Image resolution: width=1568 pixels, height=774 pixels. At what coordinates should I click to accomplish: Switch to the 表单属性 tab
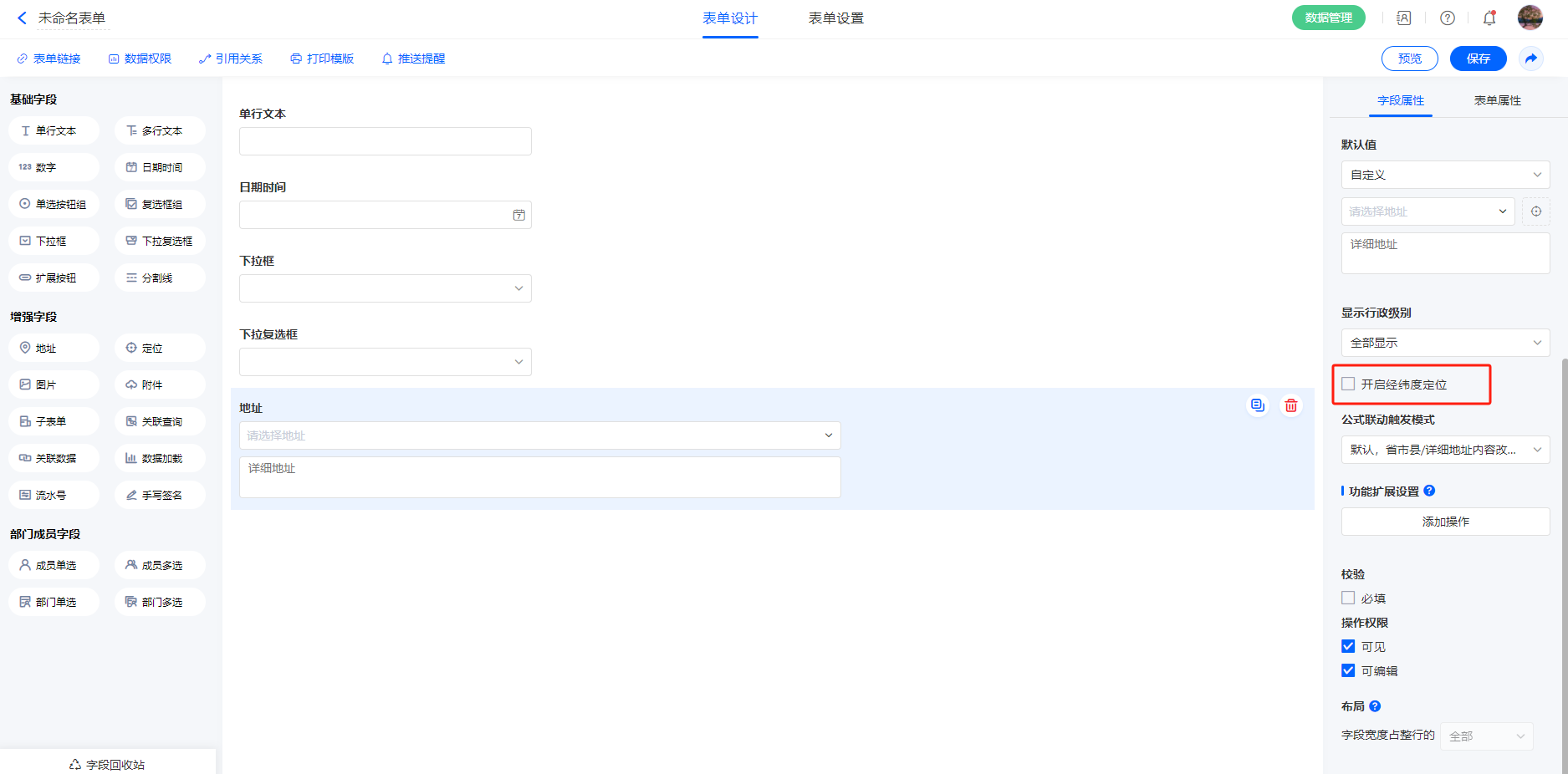[1497, 100]
